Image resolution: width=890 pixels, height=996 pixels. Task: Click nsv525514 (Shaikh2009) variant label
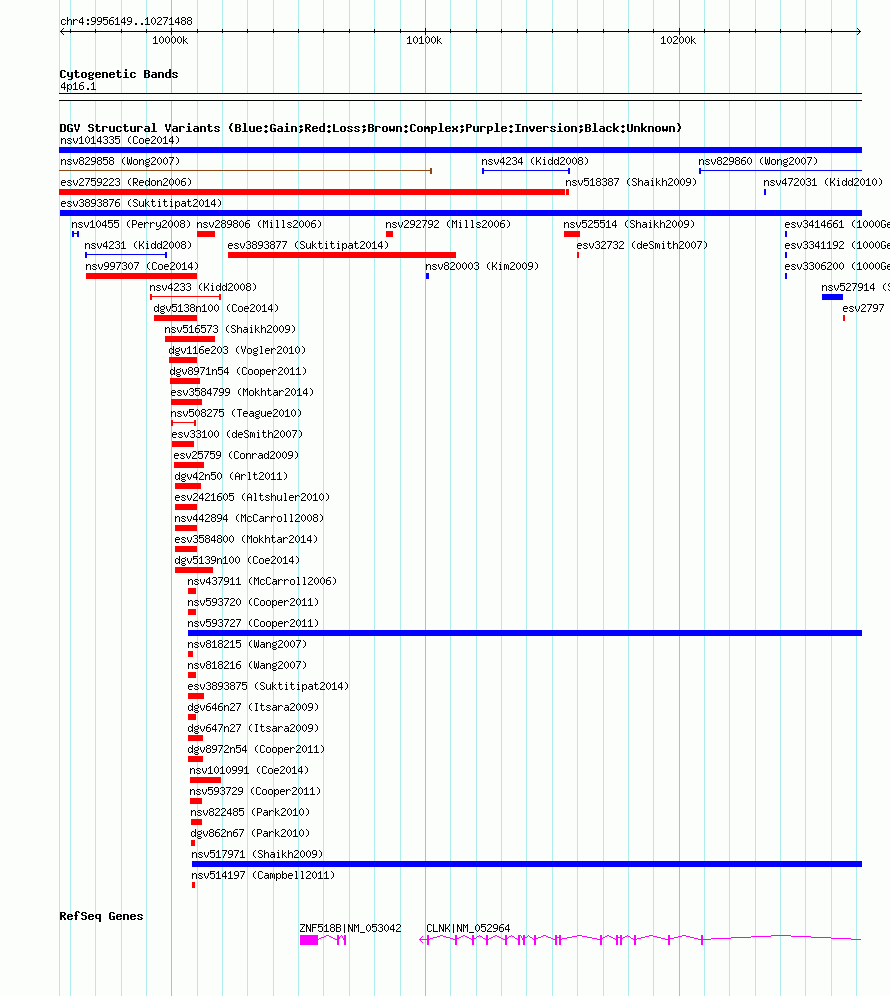coord(629,224)
